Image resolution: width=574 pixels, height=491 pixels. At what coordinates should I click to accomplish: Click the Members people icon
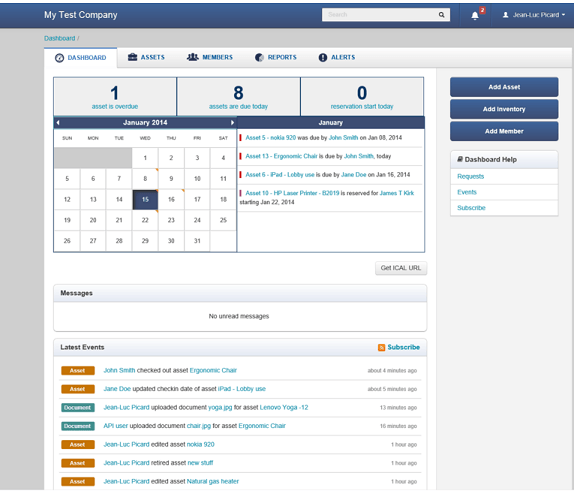point(193,57)
